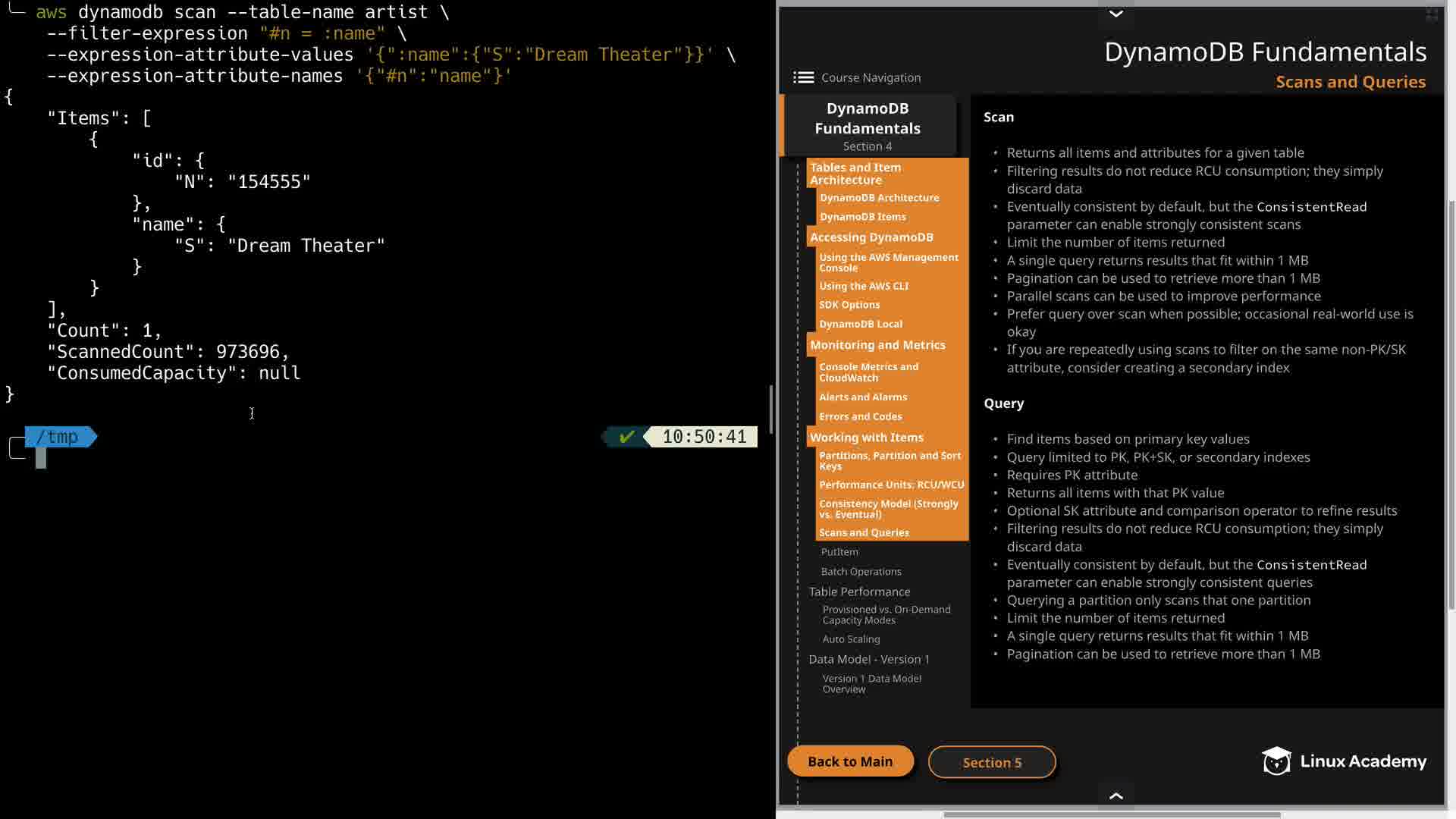
Task: Click the green checkmark status in terminal prompt
Action: coord(626,437)
